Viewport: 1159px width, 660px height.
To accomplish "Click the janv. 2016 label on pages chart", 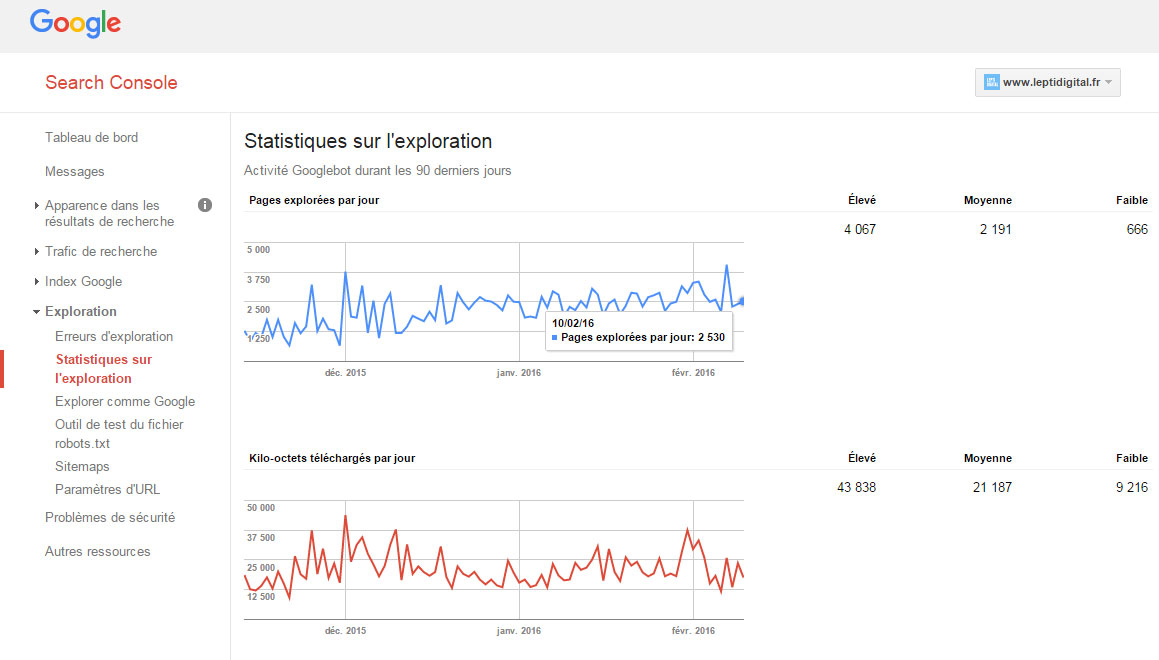I will [519, 372].
